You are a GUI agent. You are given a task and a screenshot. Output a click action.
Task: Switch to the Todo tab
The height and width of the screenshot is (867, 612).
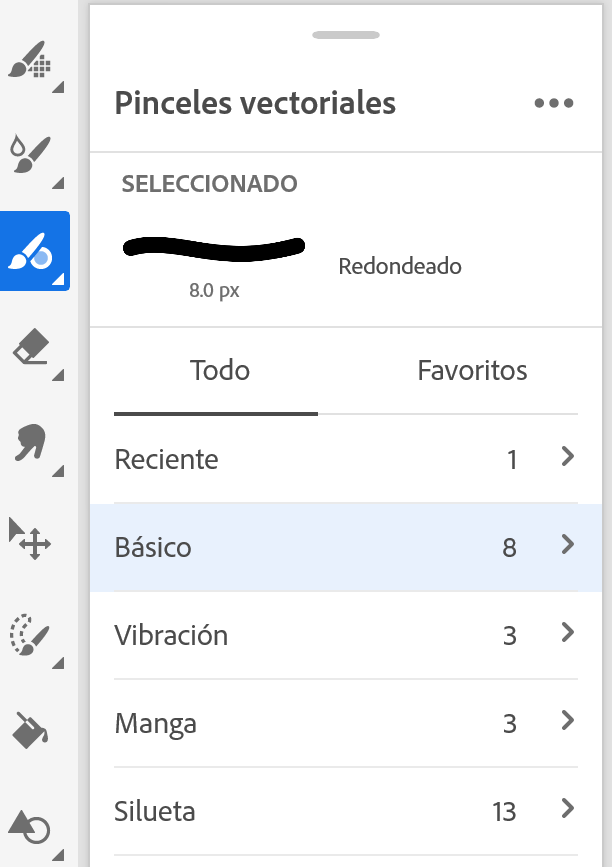coord(219,371)
